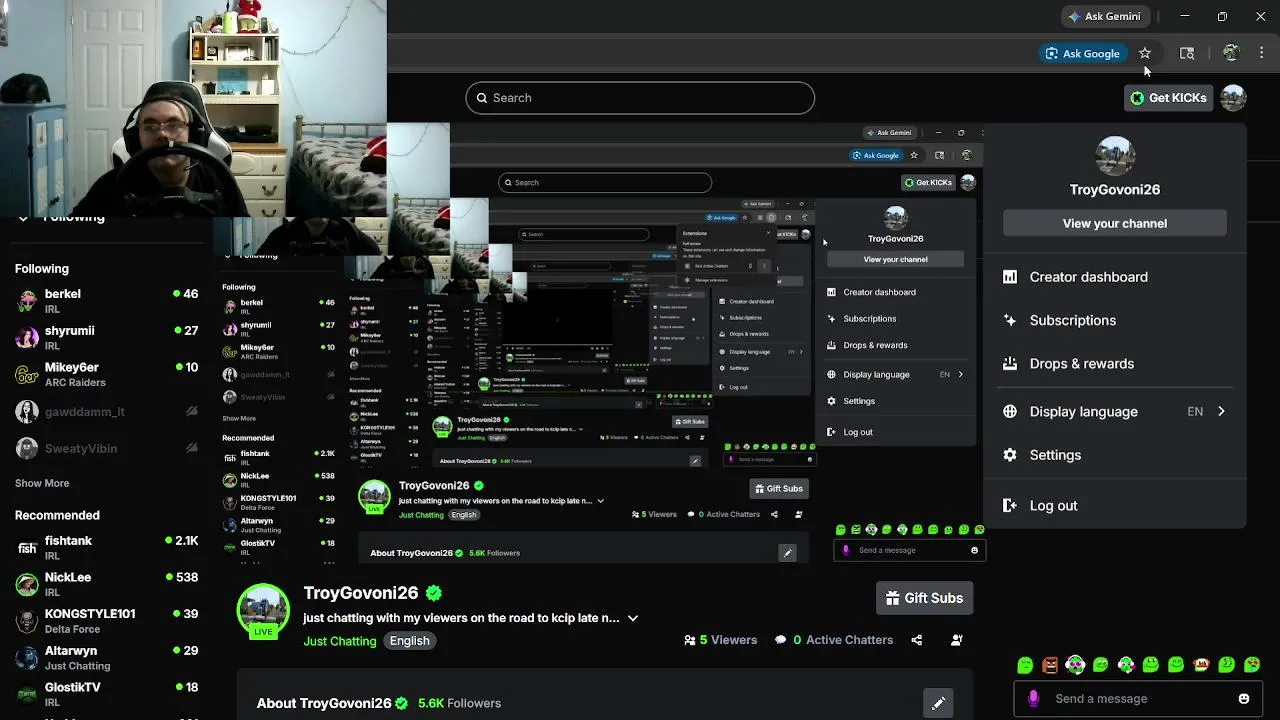Image resolution: width=1280 pixels, height=720 pixels.
Task: Pick the first green emote in the quick row
Action: [x=1025, y=665]
